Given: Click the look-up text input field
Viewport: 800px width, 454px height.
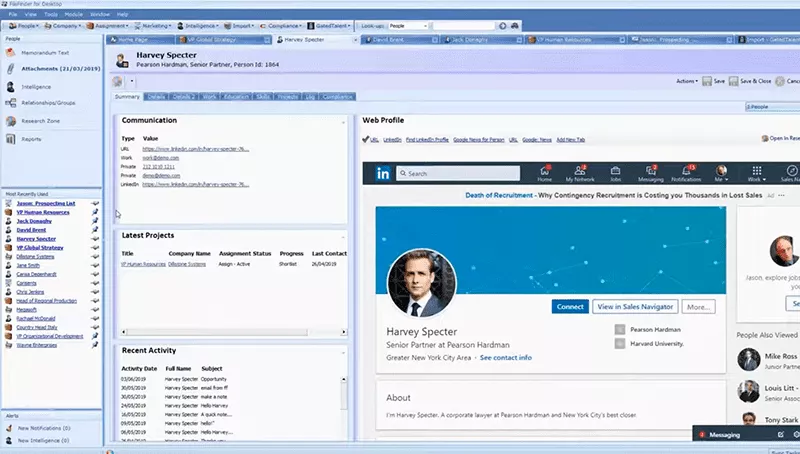Looking at the screenshot, I should click(463, 26).
